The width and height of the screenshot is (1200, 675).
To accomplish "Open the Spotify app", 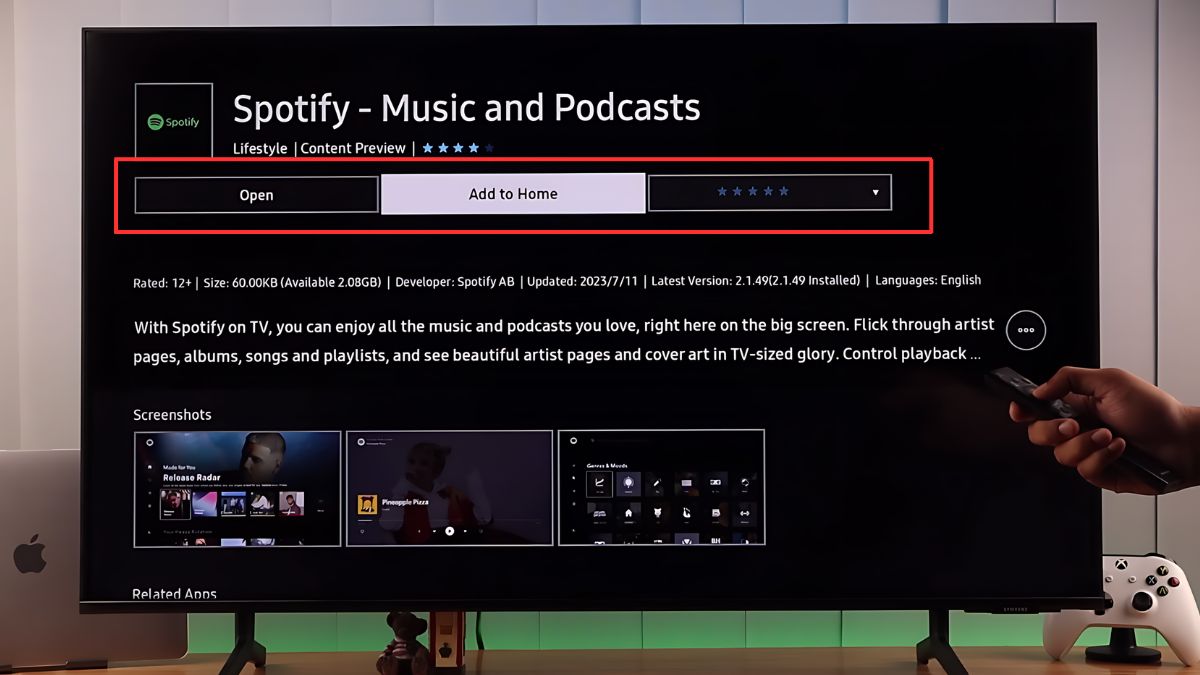I will pyautogui.click(x=256, y=194).
